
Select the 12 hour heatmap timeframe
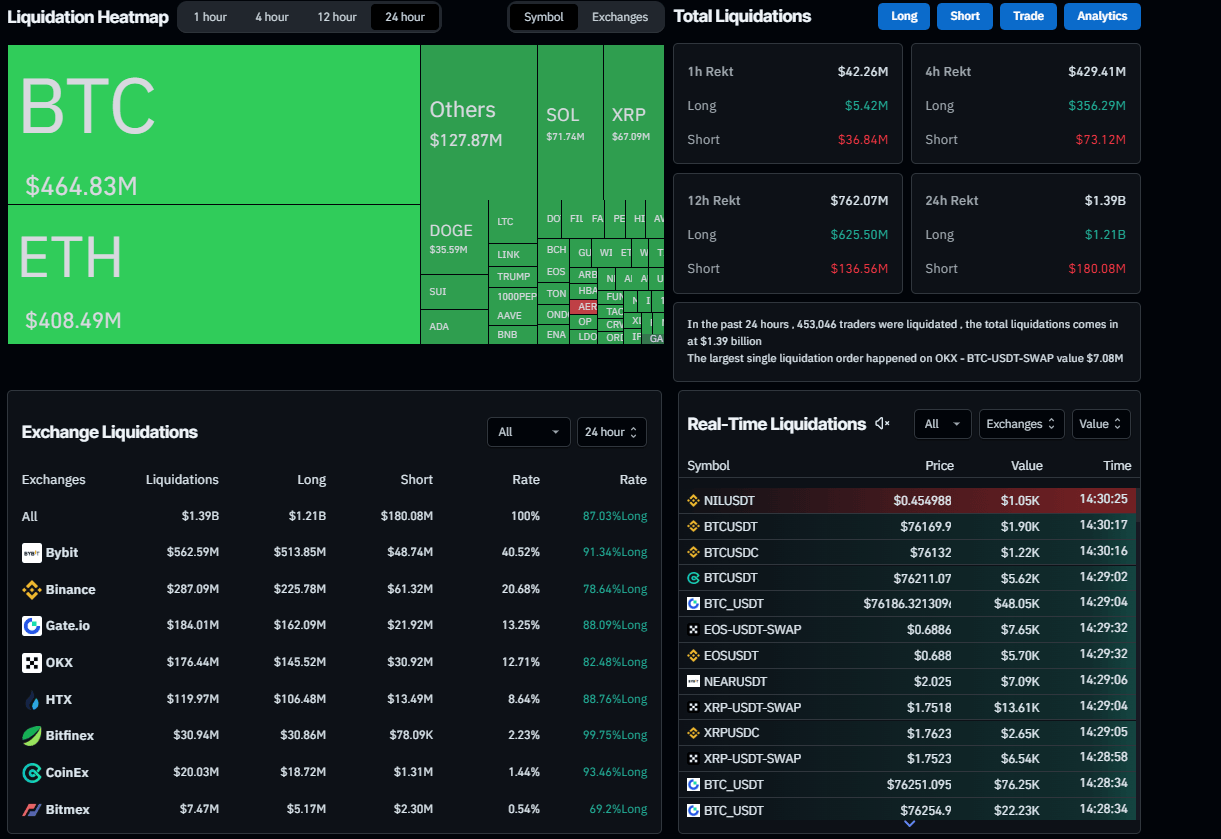(x=337, y=17)
